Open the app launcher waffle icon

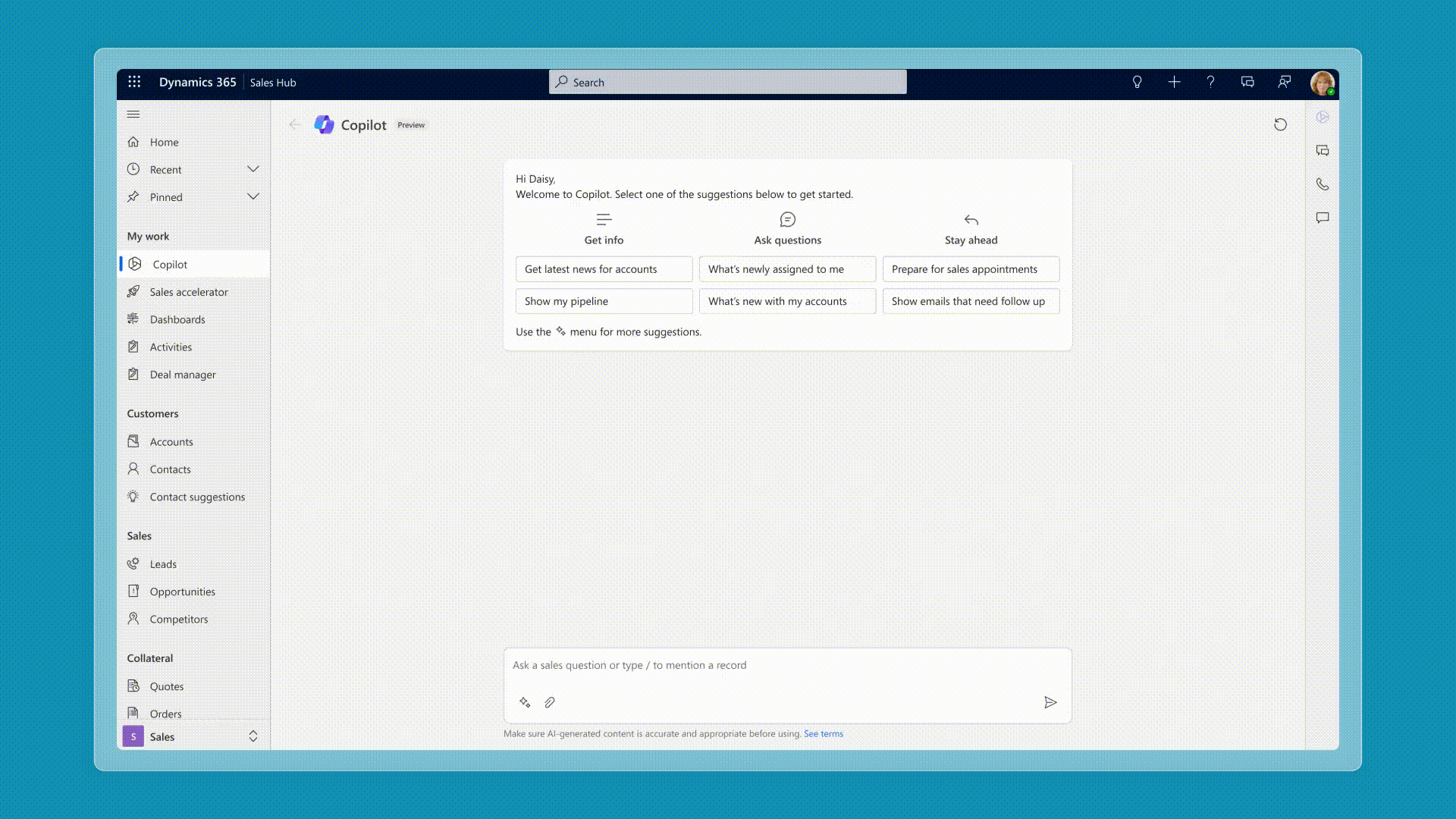point(134,82)
